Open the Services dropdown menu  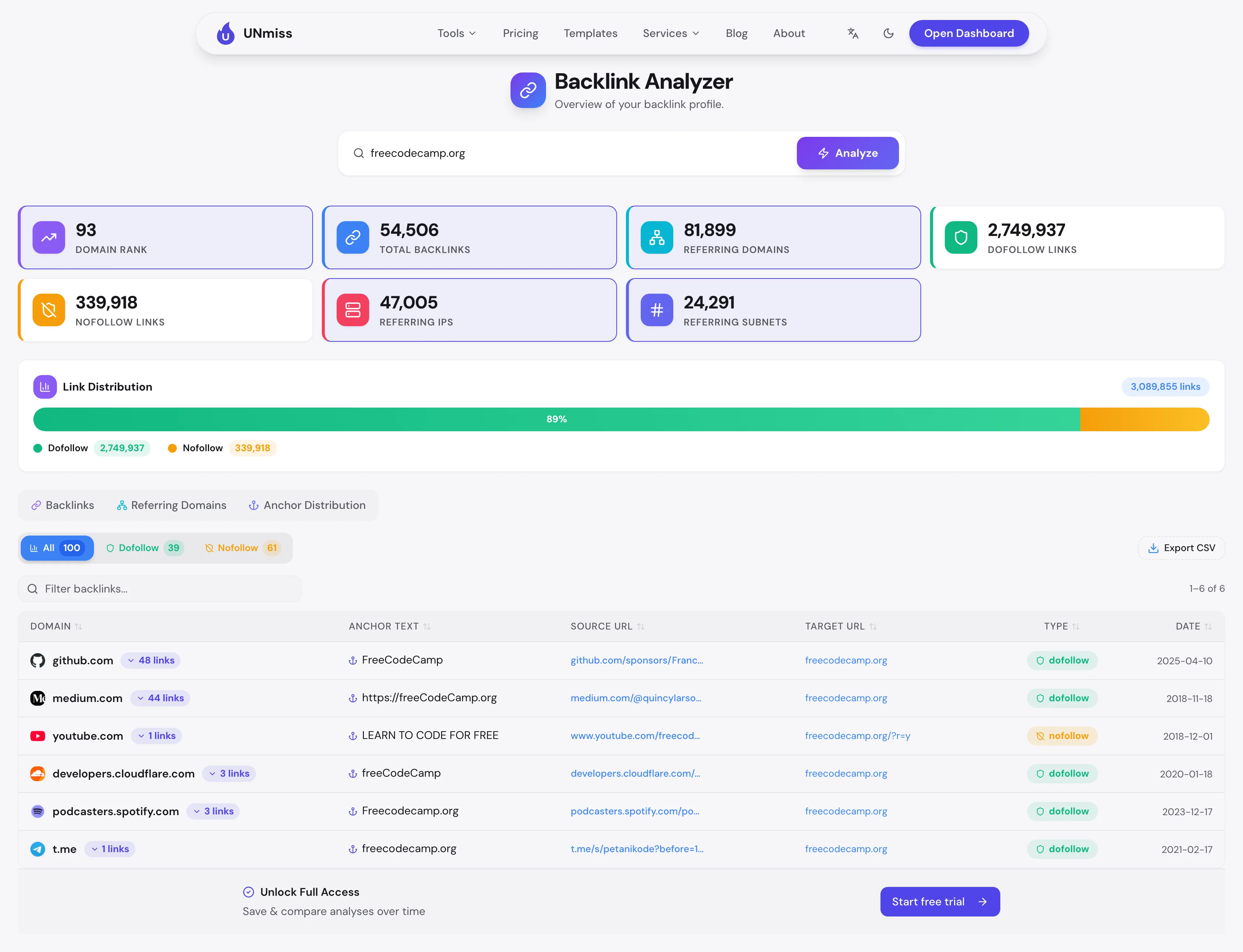click(x=671, y=33)
